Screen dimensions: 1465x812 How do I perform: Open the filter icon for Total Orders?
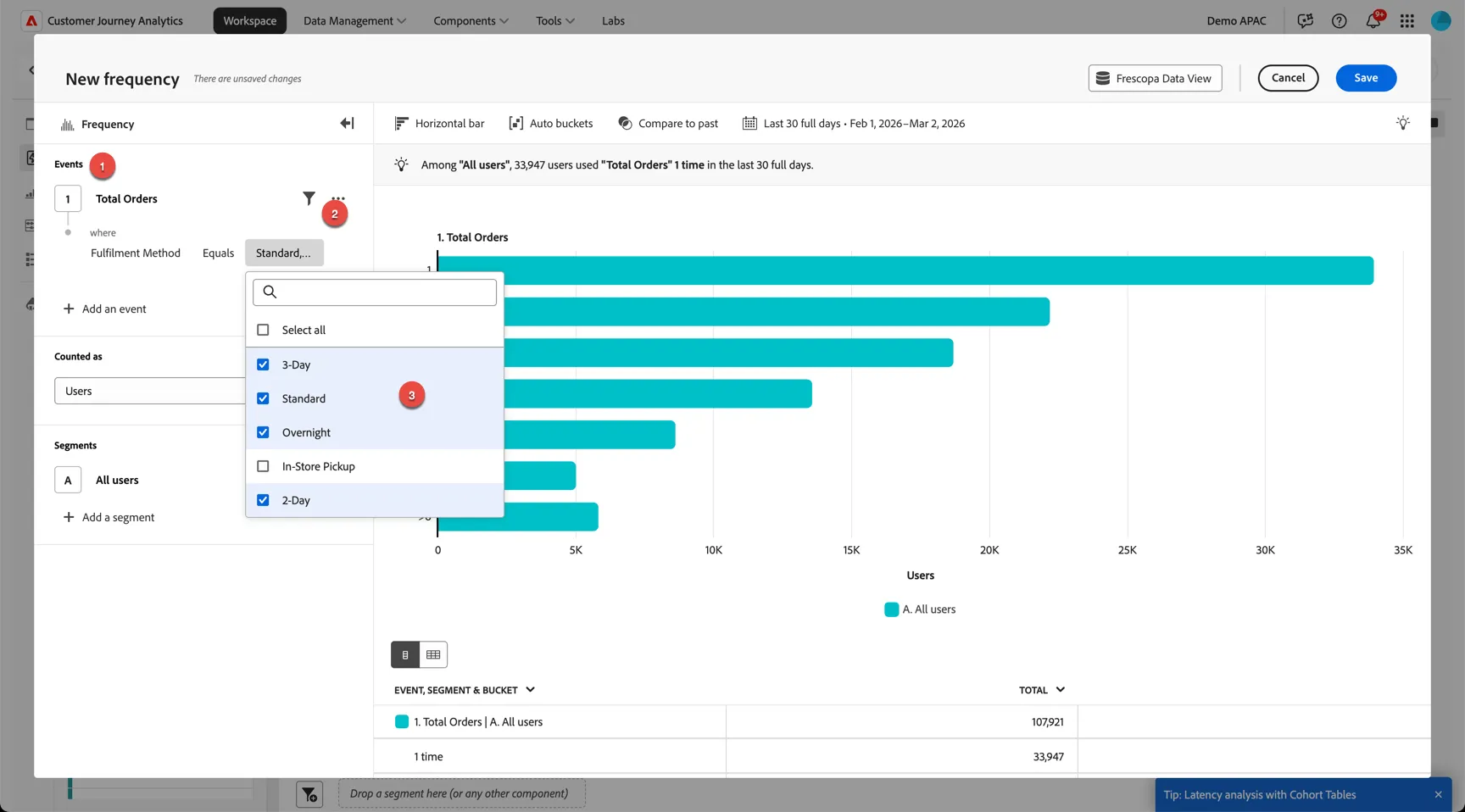[309, 198]
